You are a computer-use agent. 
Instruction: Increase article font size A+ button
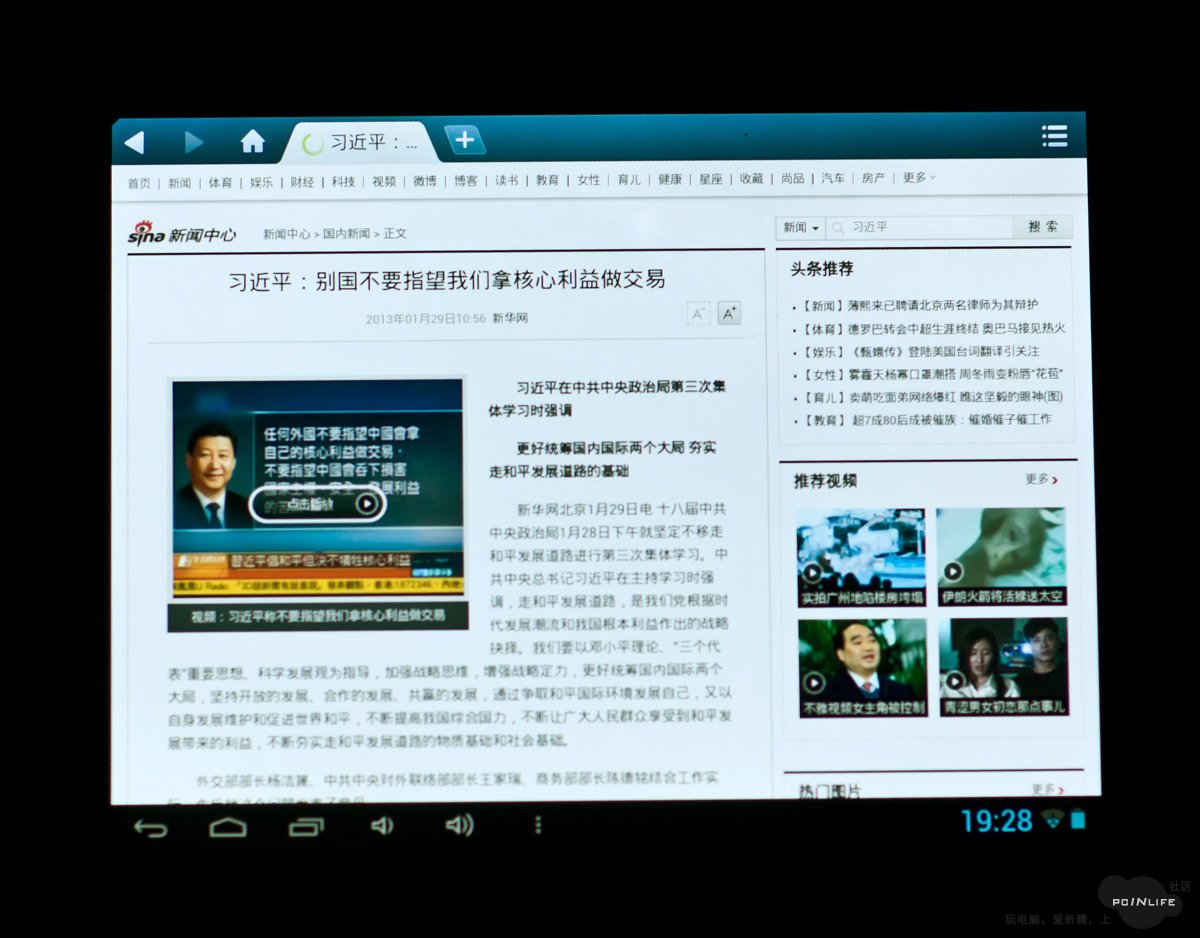tap(729, 313)
